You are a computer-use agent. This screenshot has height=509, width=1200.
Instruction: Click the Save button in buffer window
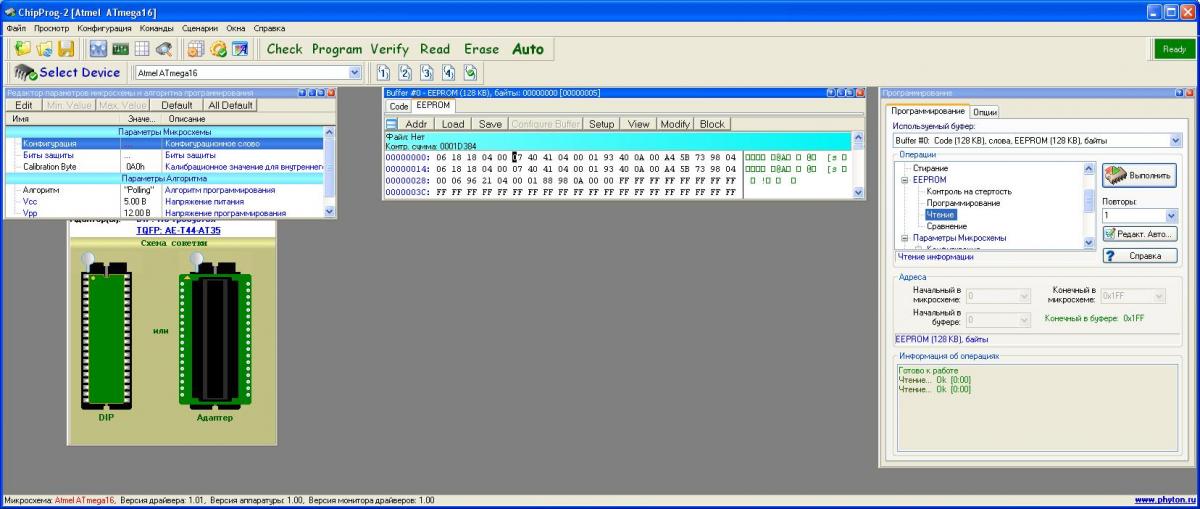pyautogui.click(x=490, y=124)
